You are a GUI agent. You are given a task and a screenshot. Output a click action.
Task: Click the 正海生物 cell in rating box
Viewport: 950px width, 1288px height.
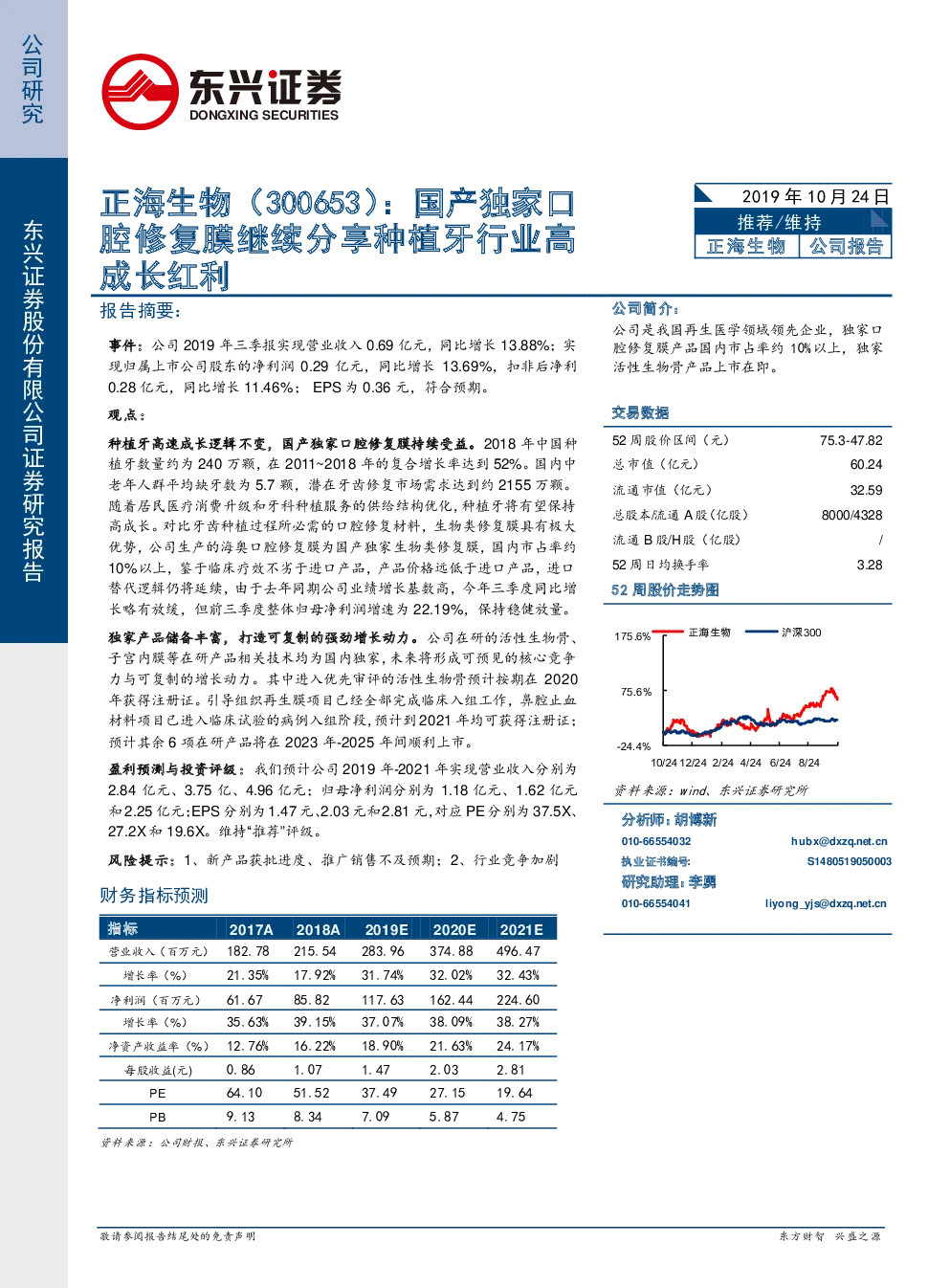(x=746, y=246)
